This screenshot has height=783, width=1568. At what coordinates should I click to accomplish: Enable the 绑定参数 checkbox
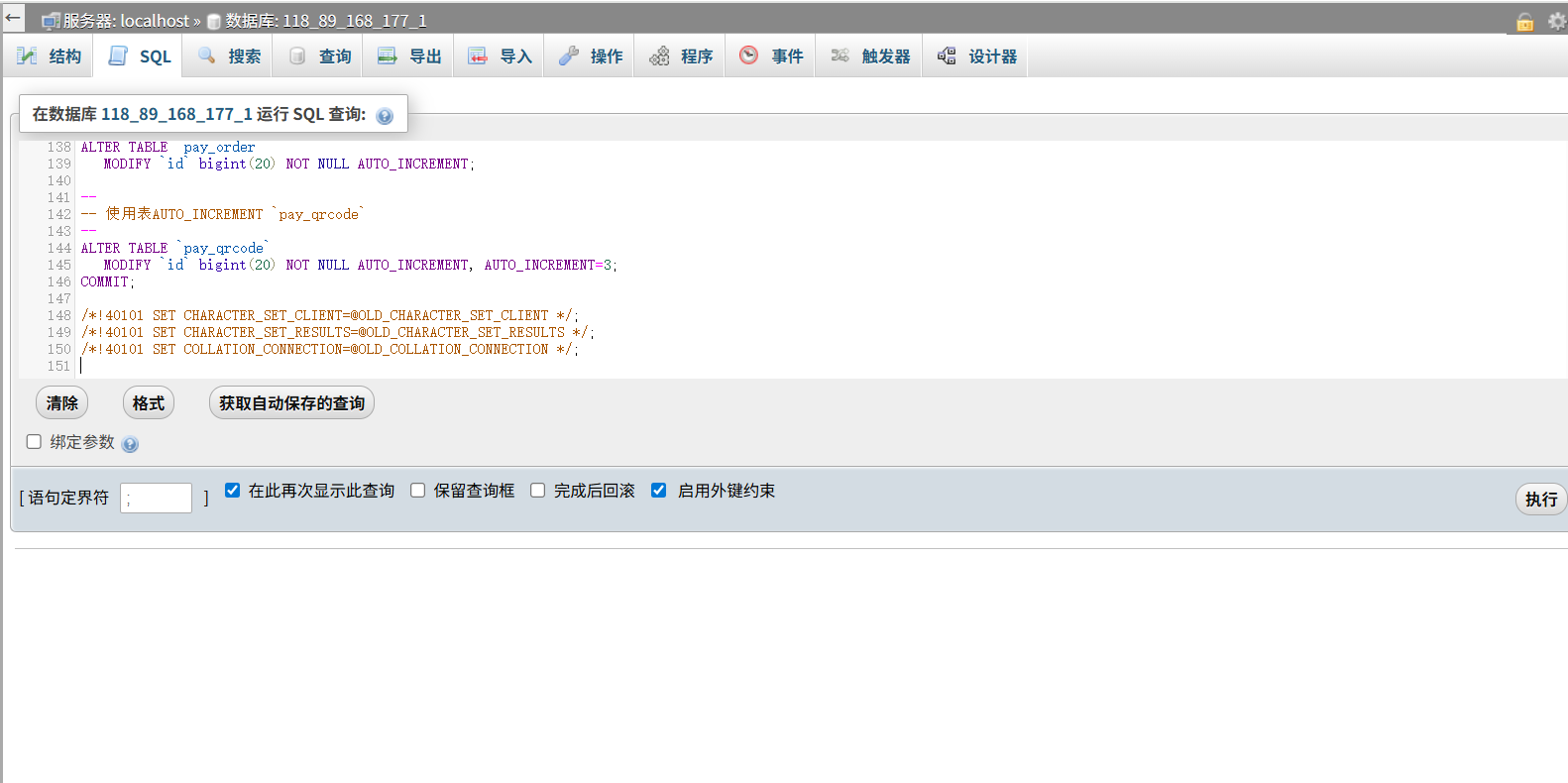(34, 442)
